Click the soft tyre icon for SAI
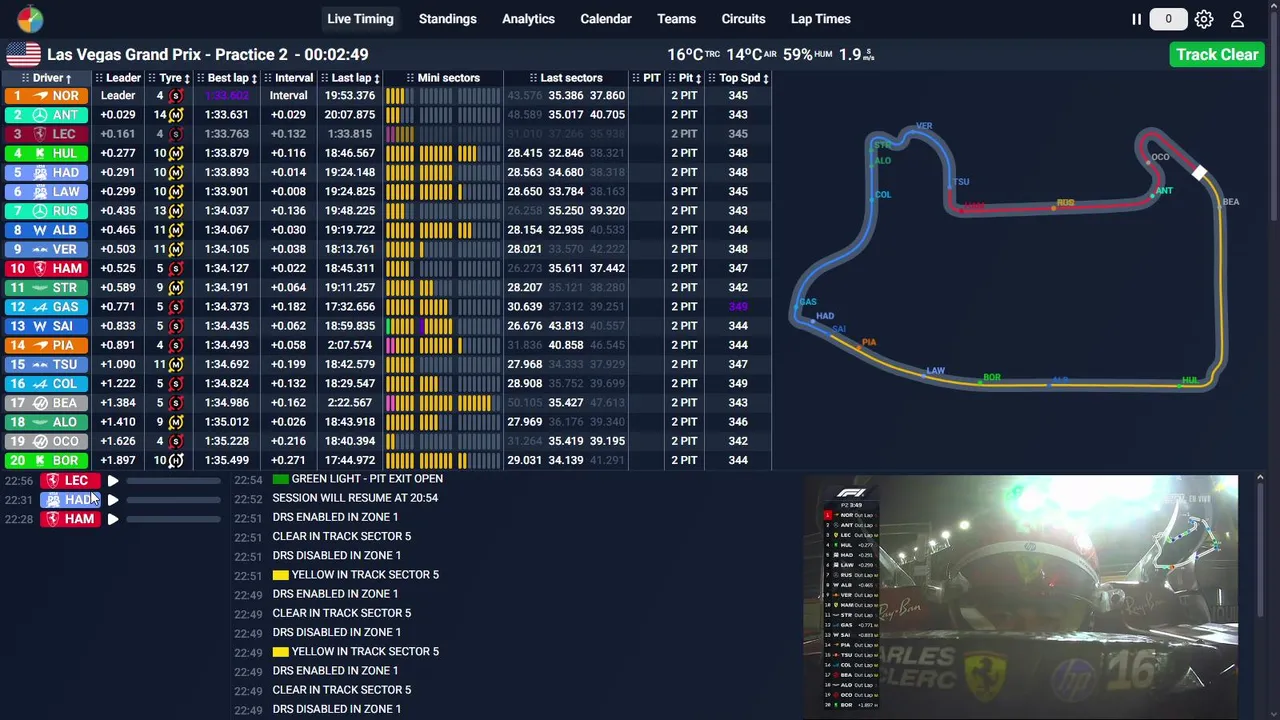Screen dimensions: 1280x720 coord(175,326)
